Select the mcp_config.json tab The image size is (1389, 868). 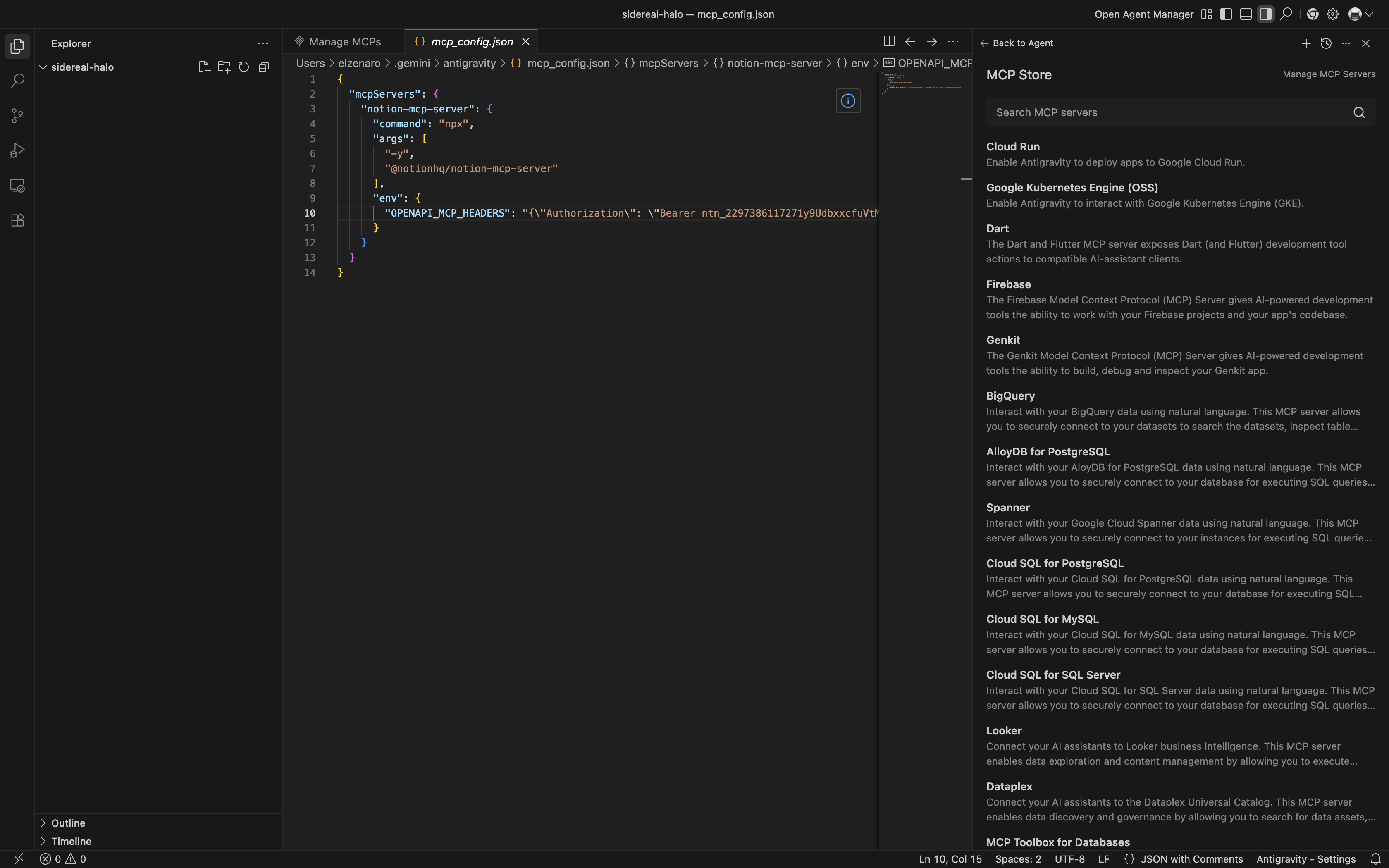[x=471, y=41]
